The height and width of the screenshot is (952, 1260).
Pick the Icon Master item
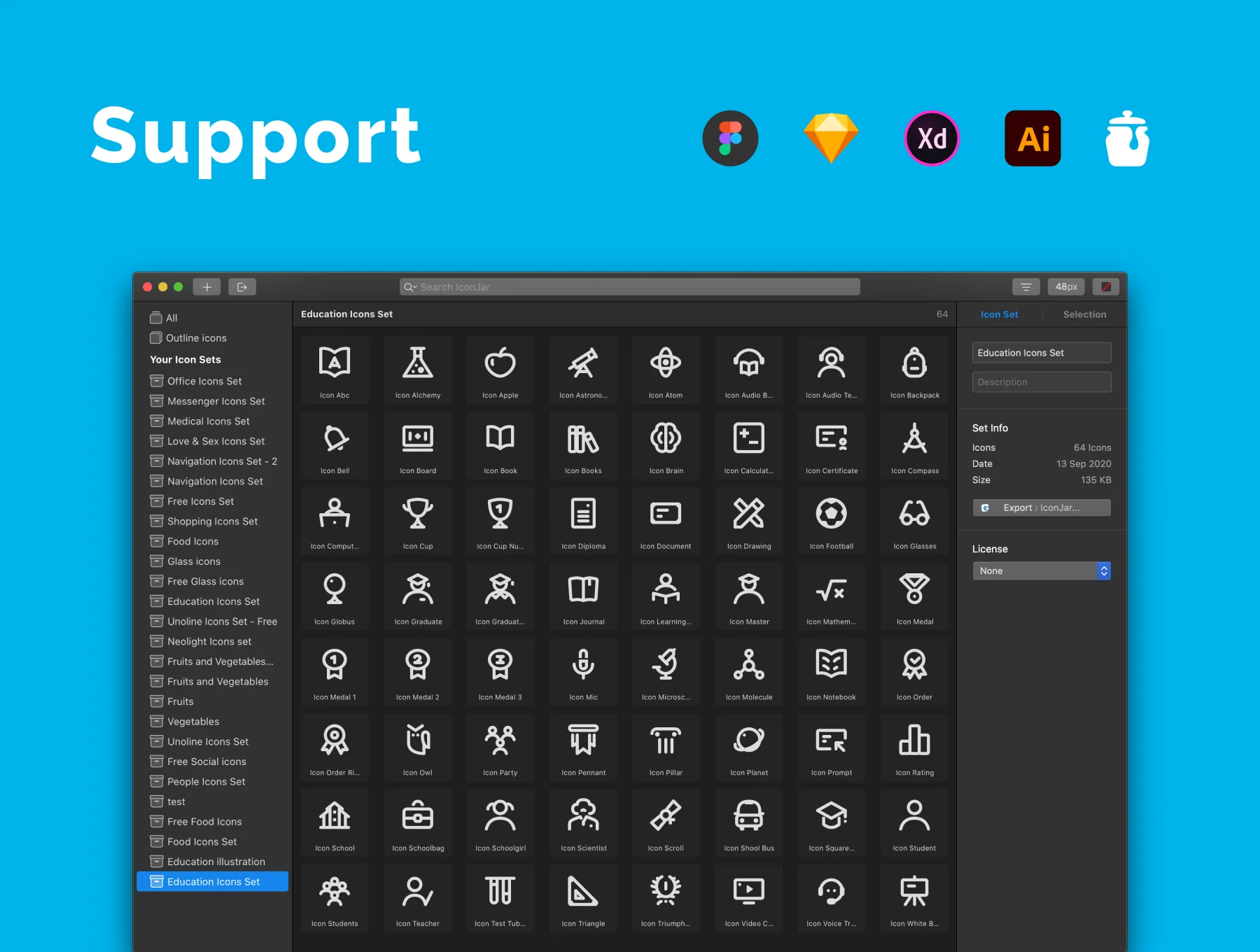point(749,596)
